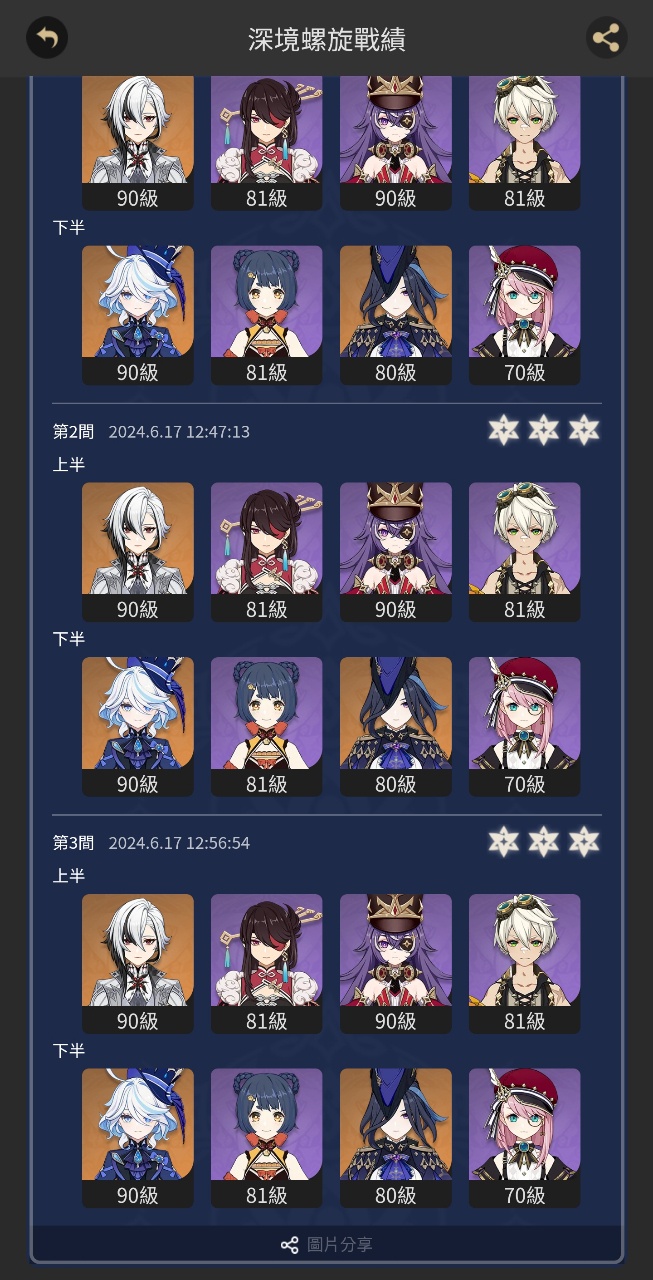
Task: Click the middle star of 第3間
Action: pos(543,842)
